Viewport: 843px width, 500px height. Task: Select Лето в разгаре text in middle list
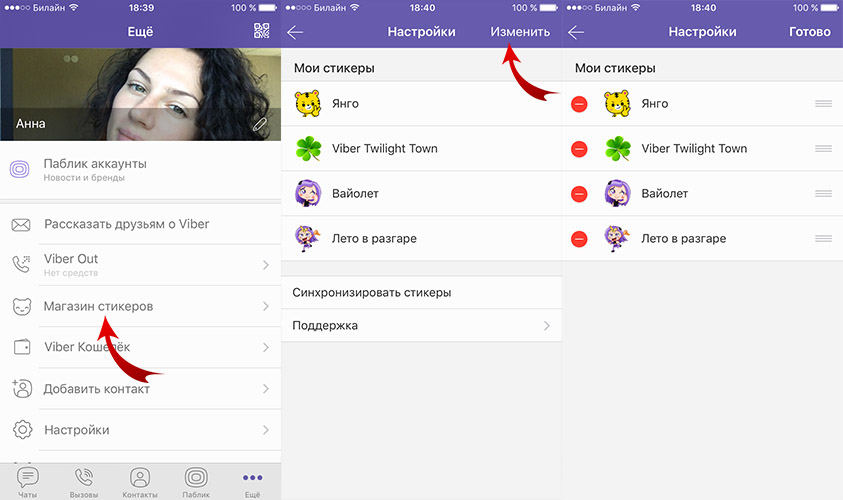(x=374, y=239)
